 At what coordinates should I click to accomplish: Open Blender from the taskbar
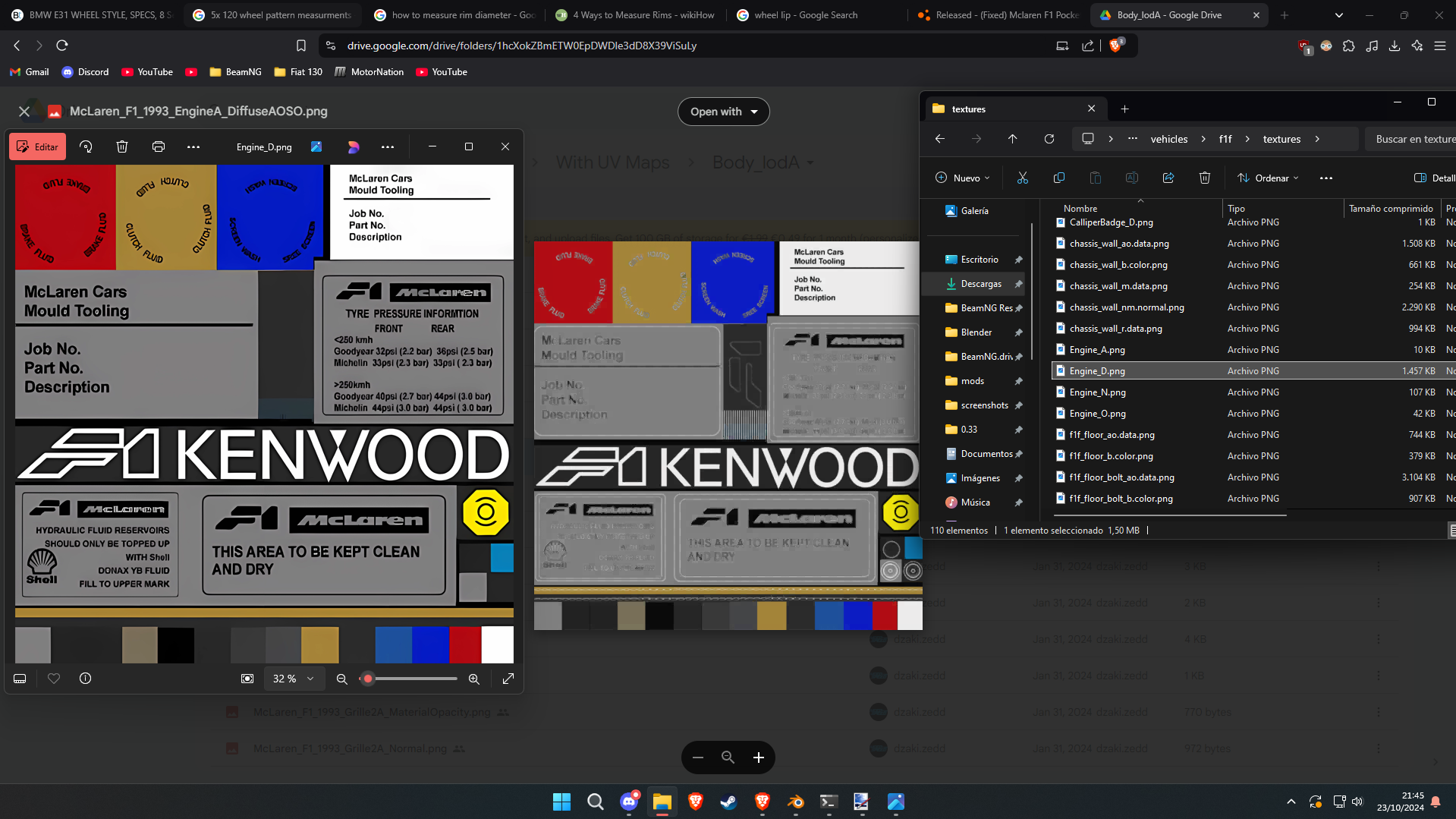[x=795, y=802]
